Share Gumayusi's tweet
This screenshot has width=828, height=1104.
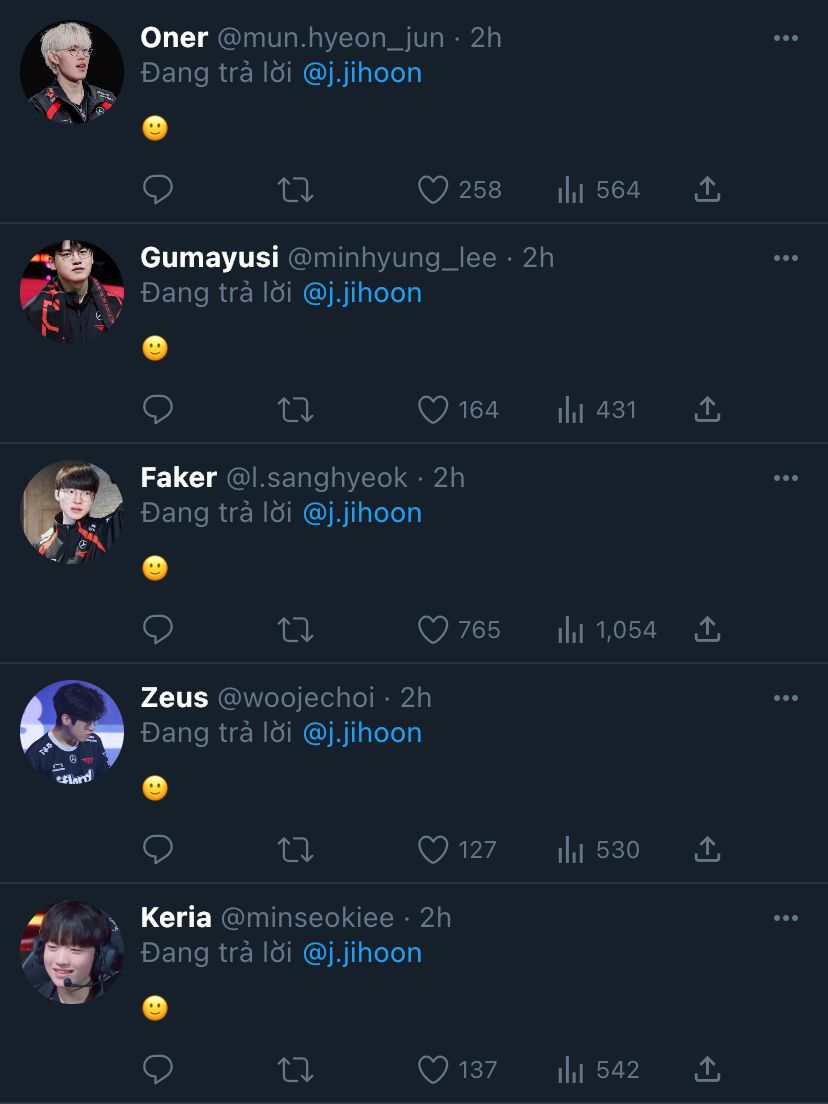point(707,410)
